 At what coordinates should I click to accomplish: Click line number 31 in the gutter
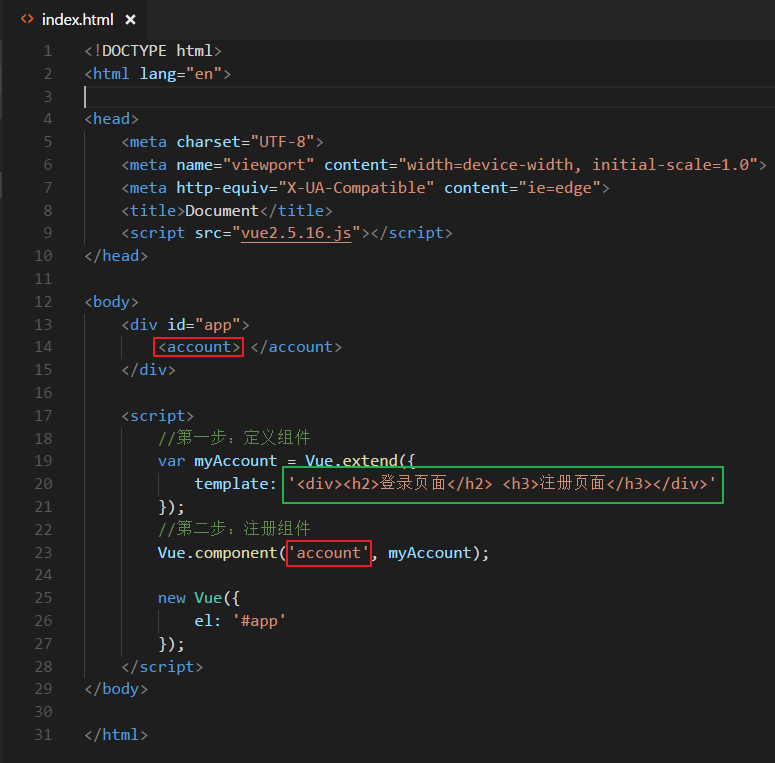[x=43, y=735]
